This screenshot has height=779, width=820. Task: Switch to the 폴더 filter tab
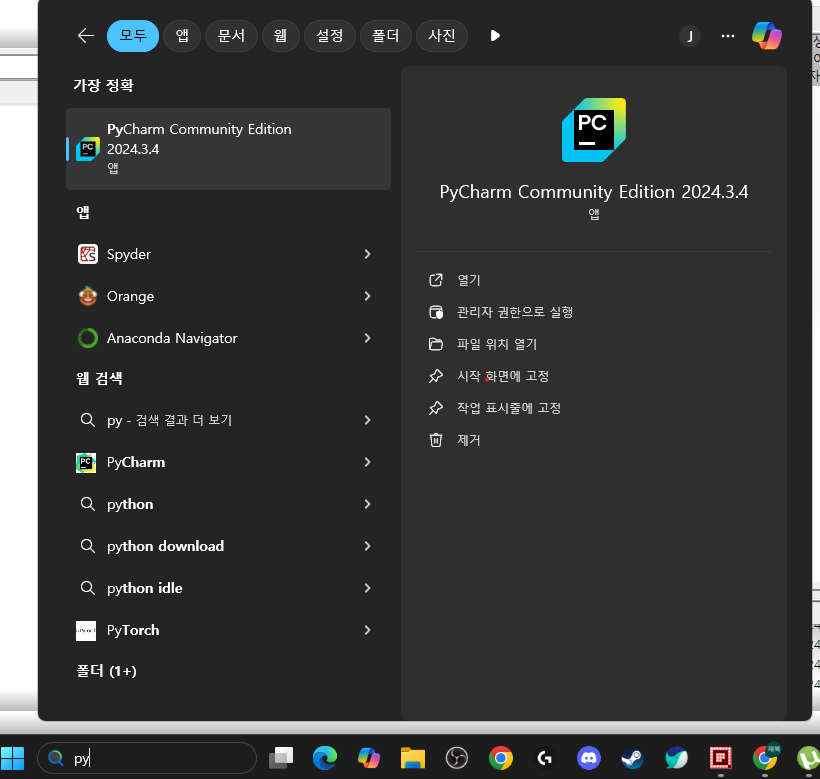(385, 36)
